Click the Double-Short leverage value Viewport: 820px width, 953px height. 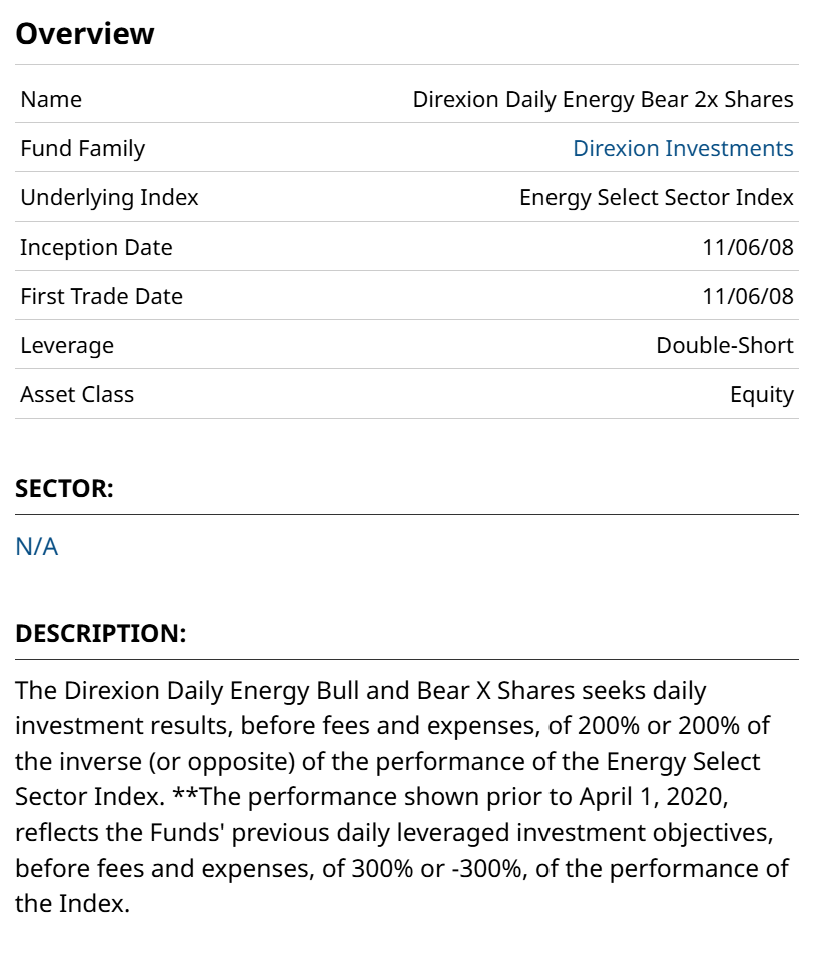[724, 345]
